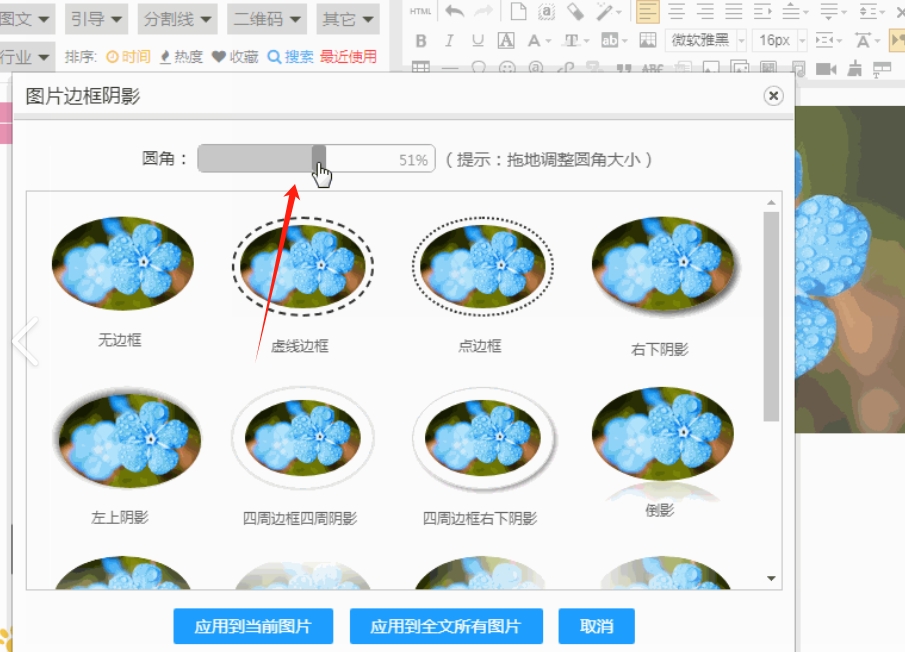The height and width of the screenshot is (652, 905).
Task: Click the style list scroll-down arrow
Action: [771, 578]
